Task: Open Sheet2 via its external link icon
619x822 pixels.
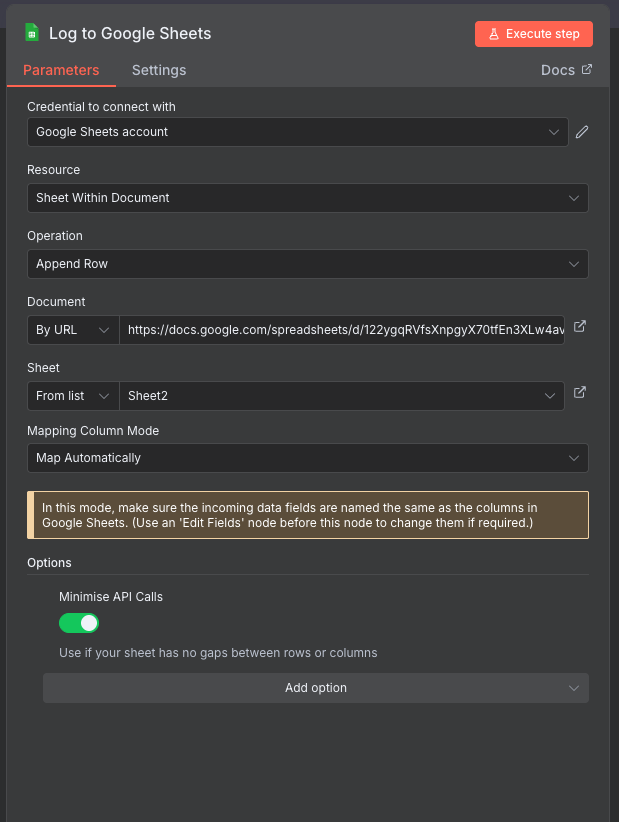Action: pos(579,392)
